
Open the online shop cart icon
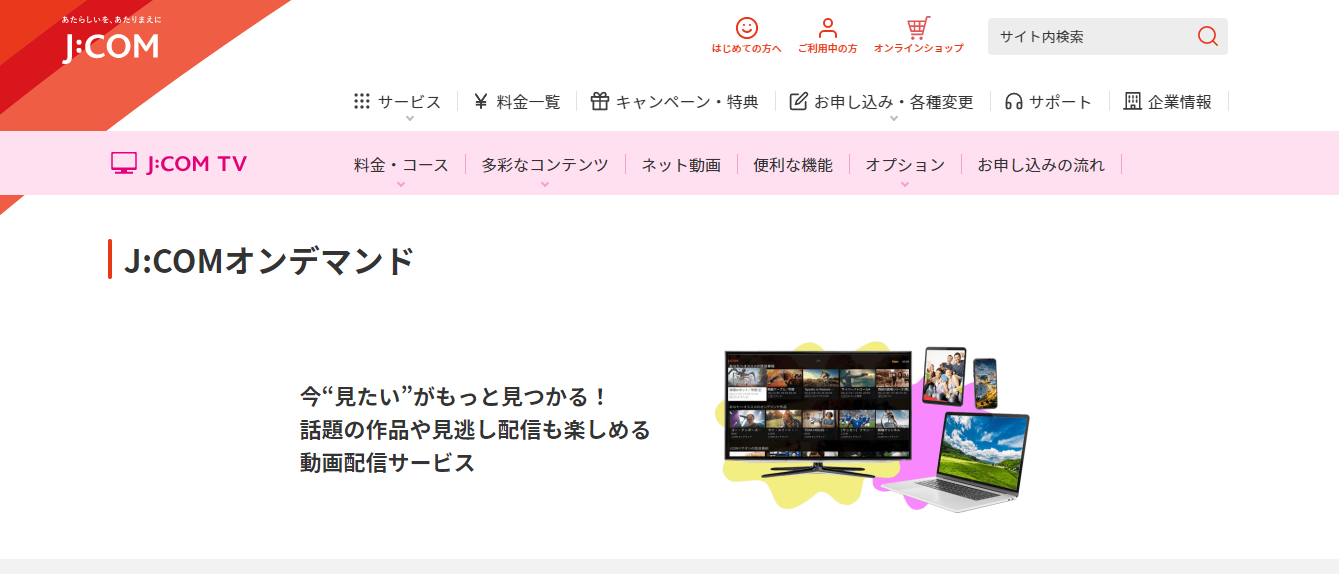pos(918,28)
